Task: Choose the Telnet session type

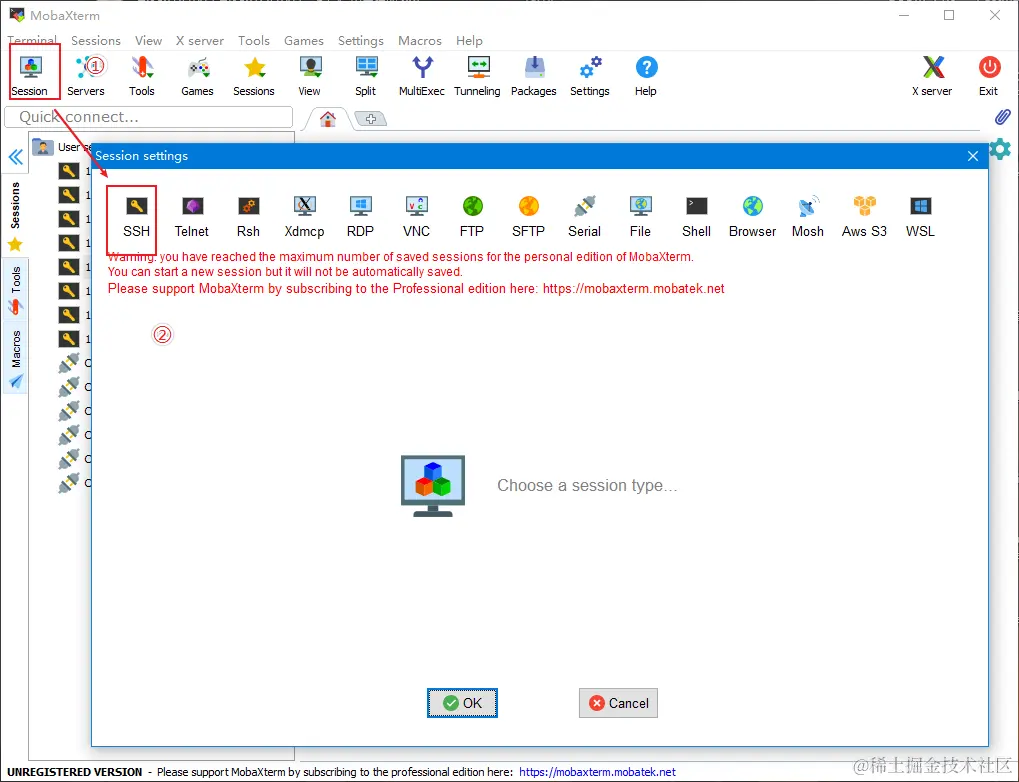Action: click(x=192, y=217)
